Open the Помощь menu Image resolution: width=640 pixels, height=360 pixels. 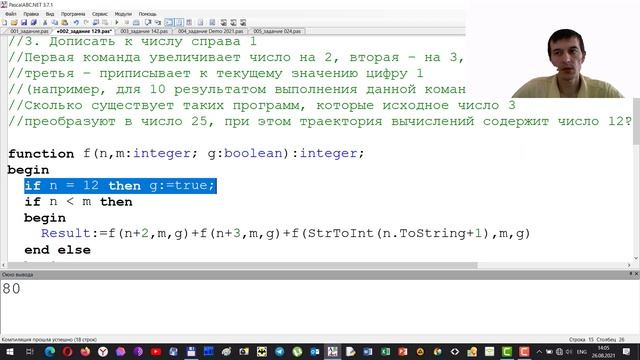pyautogui.click(x=147, y=14)
